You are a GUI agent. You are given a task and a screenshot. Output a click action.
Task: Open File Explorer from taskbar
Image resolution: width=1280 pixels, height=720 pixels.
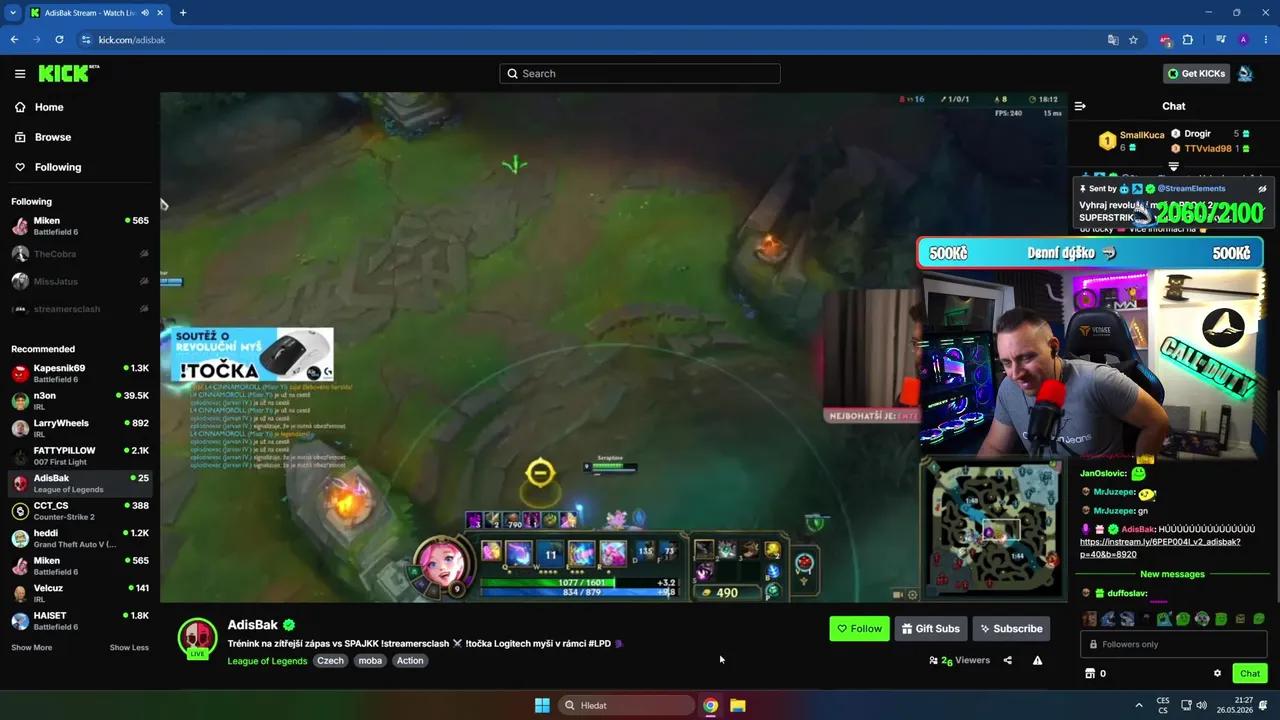pyautogui.click(x=737, y=705)
